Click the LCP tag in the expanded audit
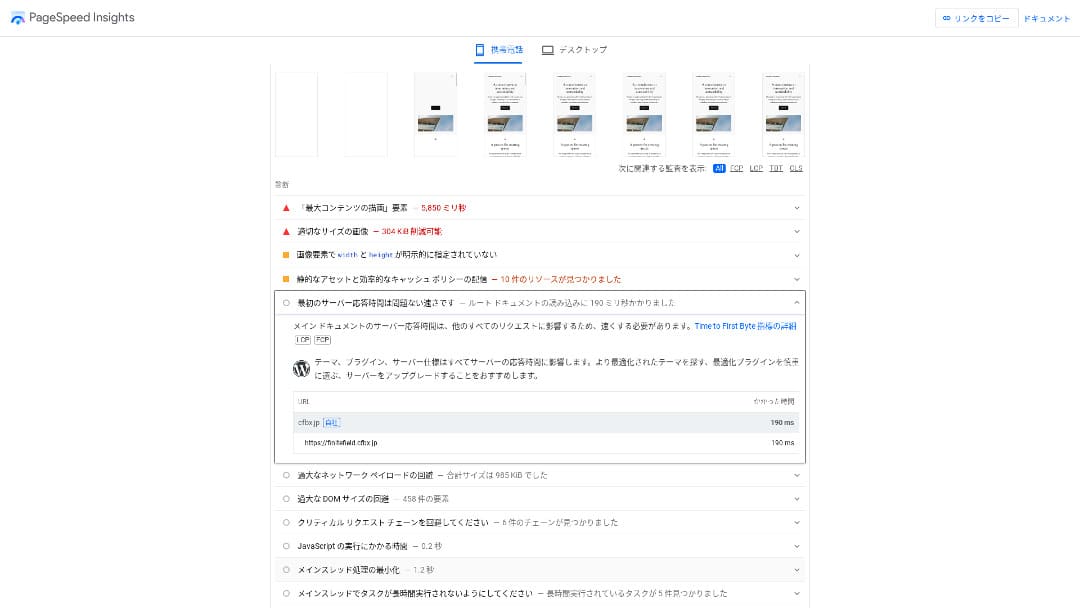This screenshot has width=1080, height=608. [302, 340]
